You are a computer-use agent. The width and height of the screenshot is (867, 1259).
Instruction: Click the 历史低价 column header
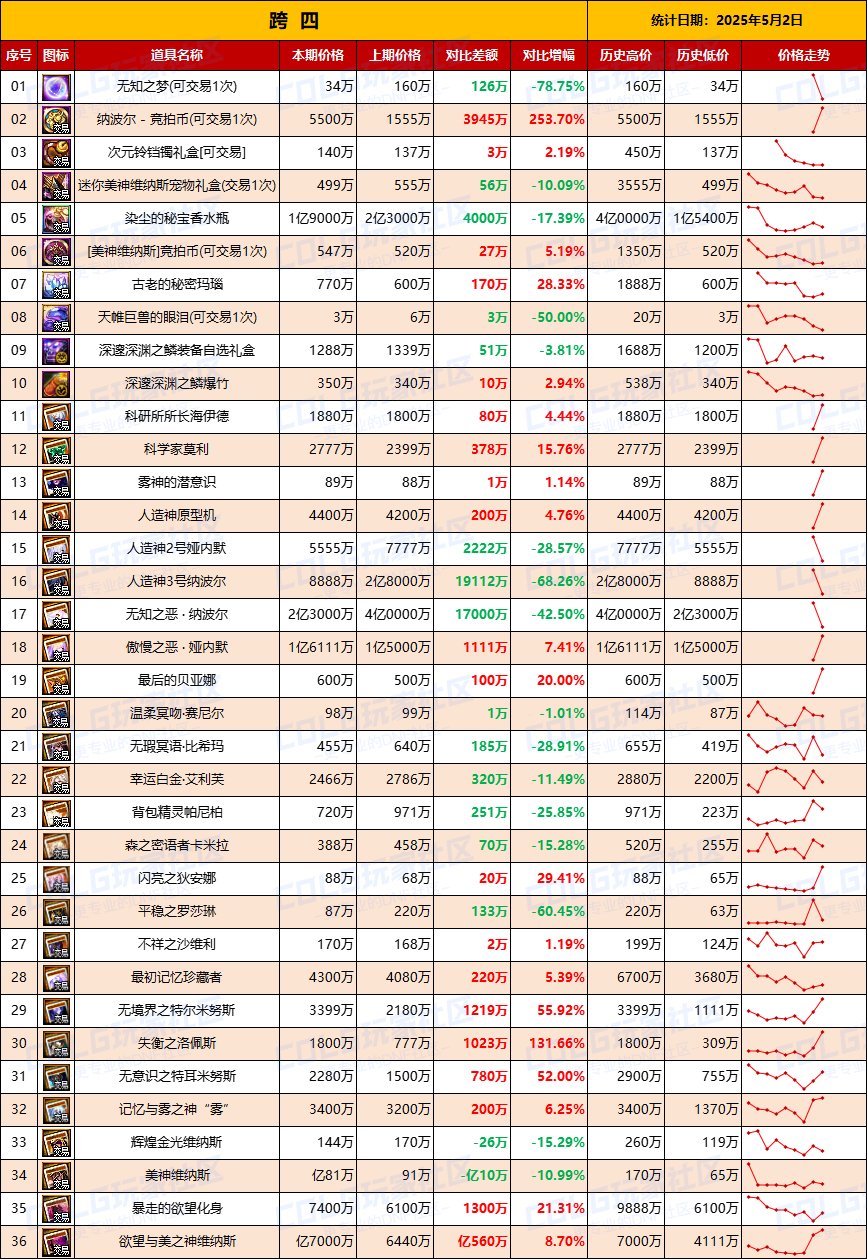coord(703,55)
